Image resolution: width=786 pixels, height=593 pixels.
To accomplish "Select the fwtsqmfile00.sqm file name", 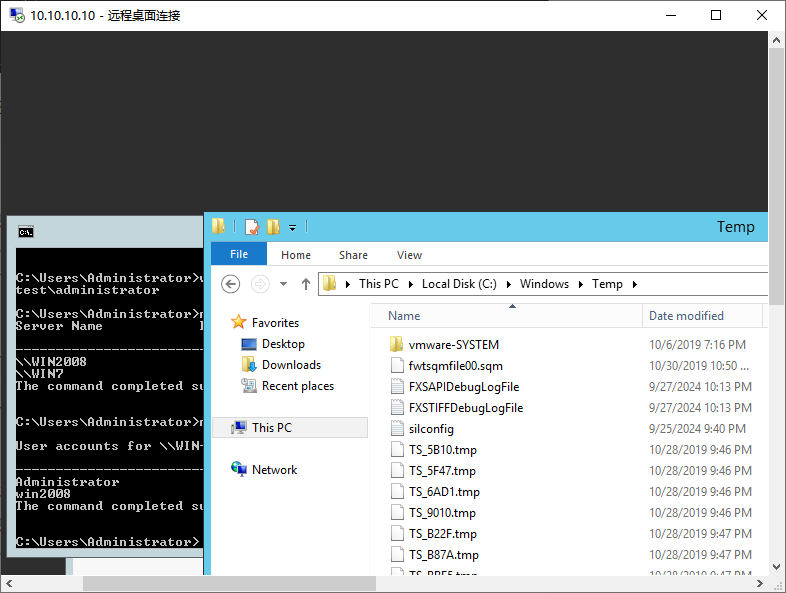I will [456, 366].
